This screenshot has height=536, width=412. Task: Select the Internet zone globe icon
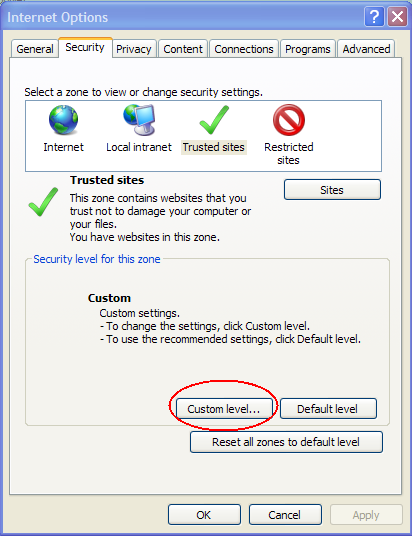coord(63,120)
